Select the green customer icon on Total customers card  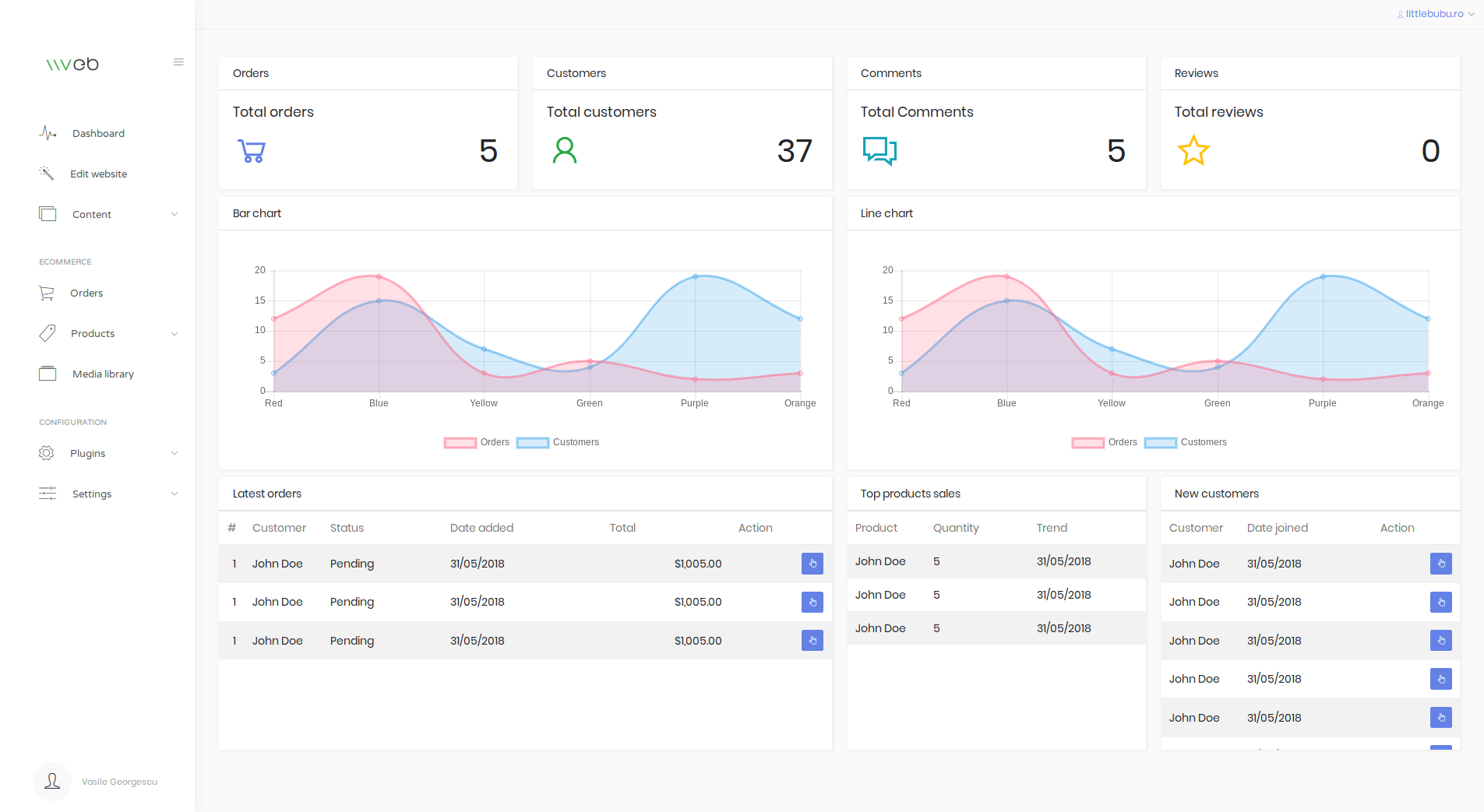pos(565,151)
